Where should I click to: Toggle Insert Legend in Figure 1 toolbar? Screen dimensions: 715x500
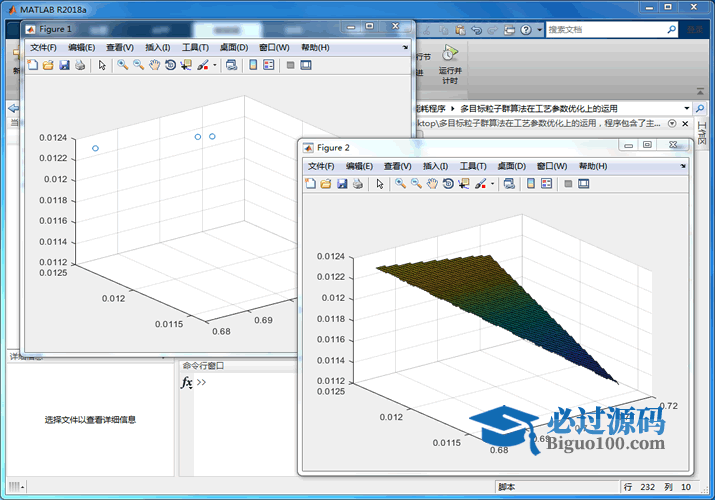pyautogui.click(x=269, y=65)
